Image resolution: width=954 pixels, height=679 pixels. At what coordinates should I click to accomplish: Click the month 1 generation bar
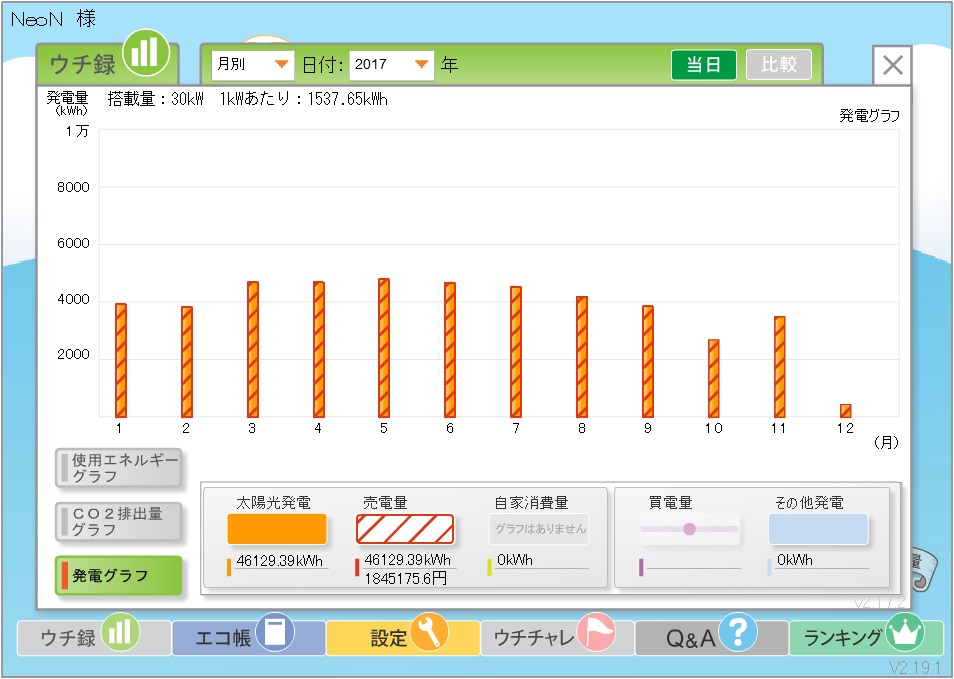120,360
